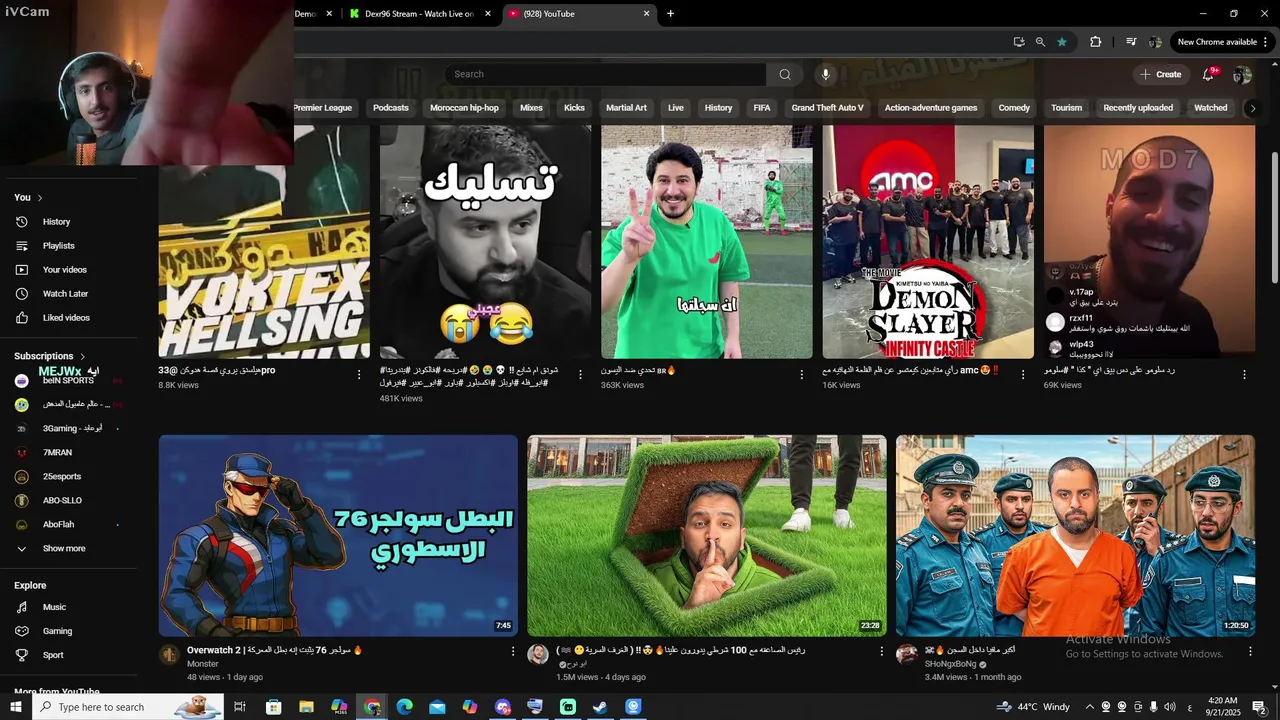Viewport: 1280px width, 720px height.
Task: Open options menu for 8.8K views video
Action: 359,375
